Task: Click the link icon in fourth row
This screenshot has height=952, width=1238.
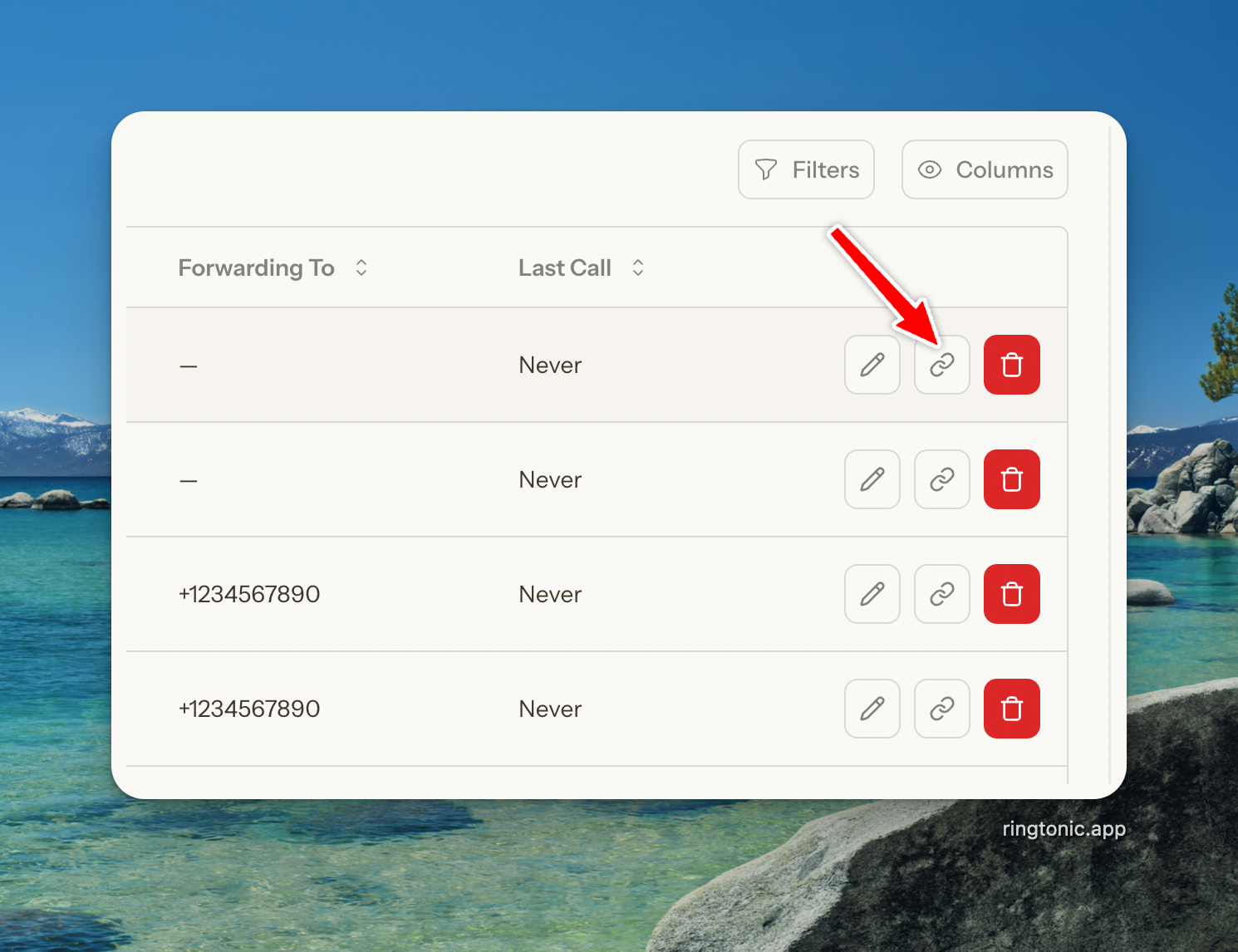Action: [x=941, y=709]
